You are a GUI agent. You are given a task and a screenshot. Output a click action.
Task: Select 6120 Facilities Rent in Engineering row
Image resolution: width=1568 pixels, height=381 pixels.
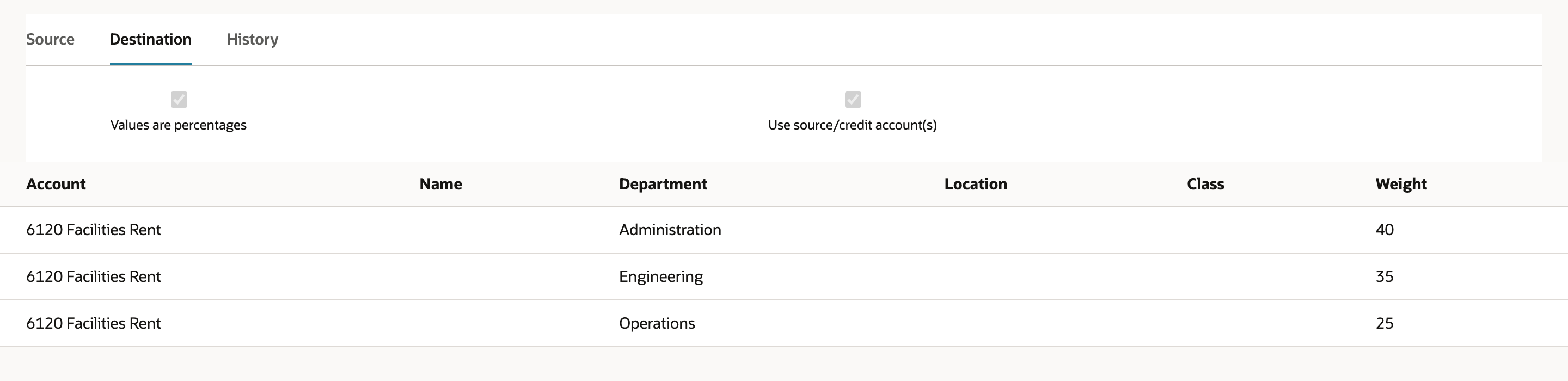coord(93,277)
